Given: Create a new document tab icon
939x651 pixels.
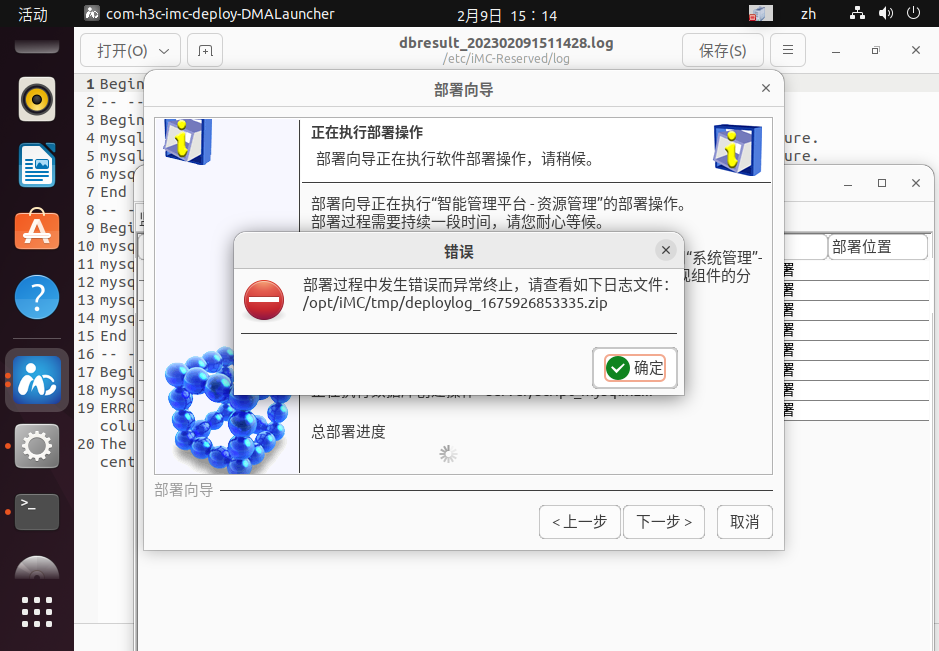Looking at the screenshot, I should pyautogui.click(x=205, y=51).
